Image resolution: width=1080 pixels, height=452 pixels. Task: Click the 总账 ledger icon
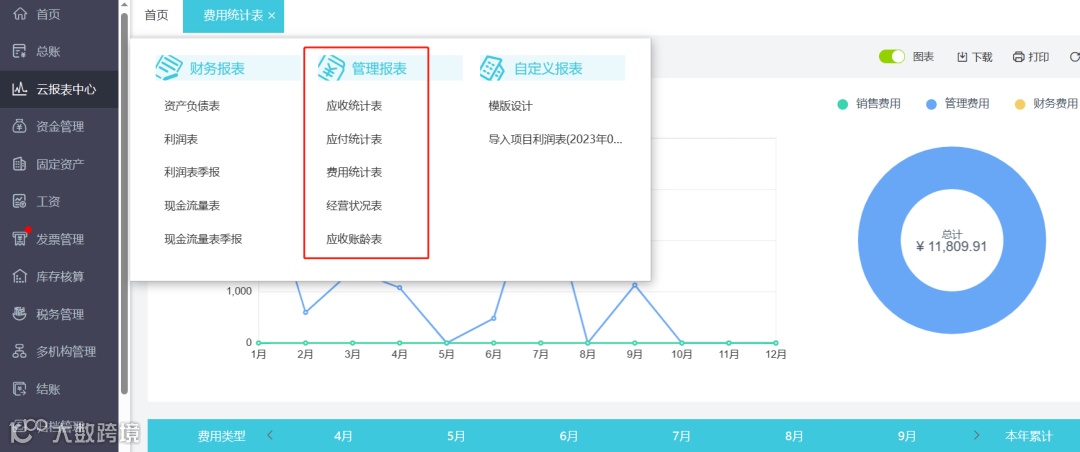point(20,51)
